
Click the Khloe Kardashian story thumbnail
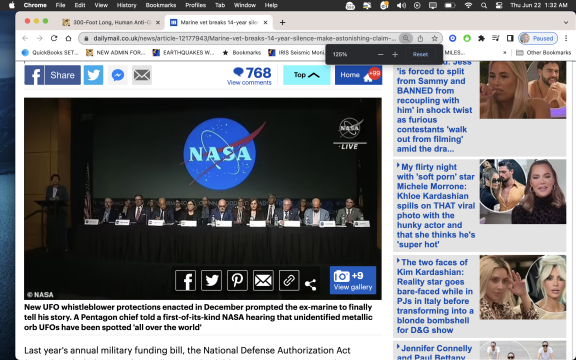click(523, 191)
